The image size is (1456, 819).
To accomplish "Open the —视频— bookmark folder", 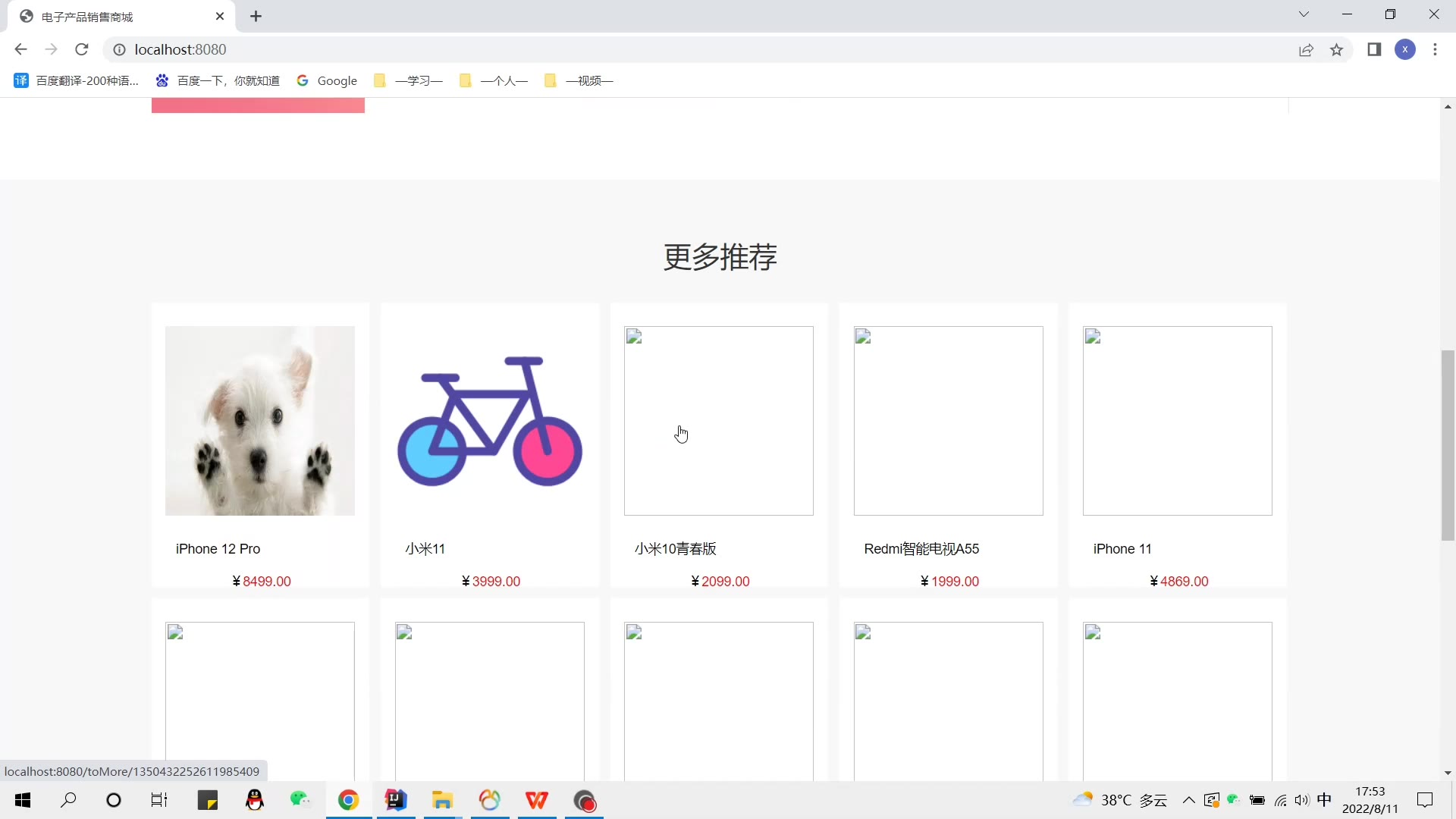I will 579,80.
